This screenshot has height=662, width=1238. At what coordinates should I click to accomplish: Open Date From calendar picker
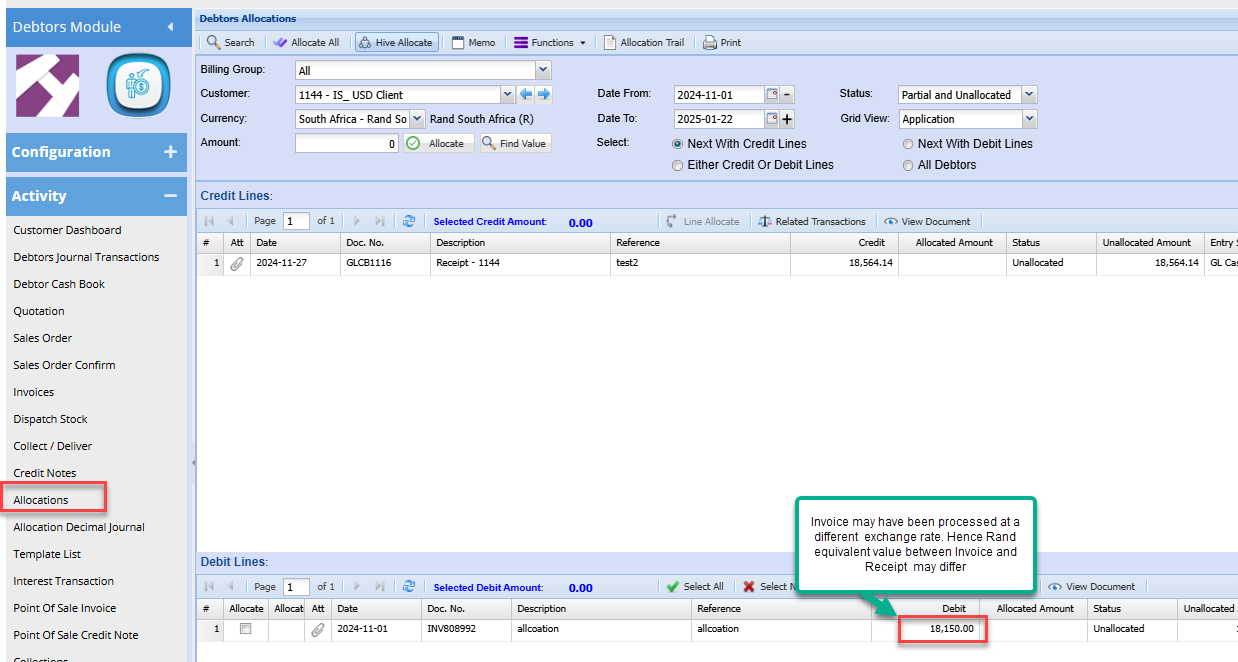click(x=772, y=95)
